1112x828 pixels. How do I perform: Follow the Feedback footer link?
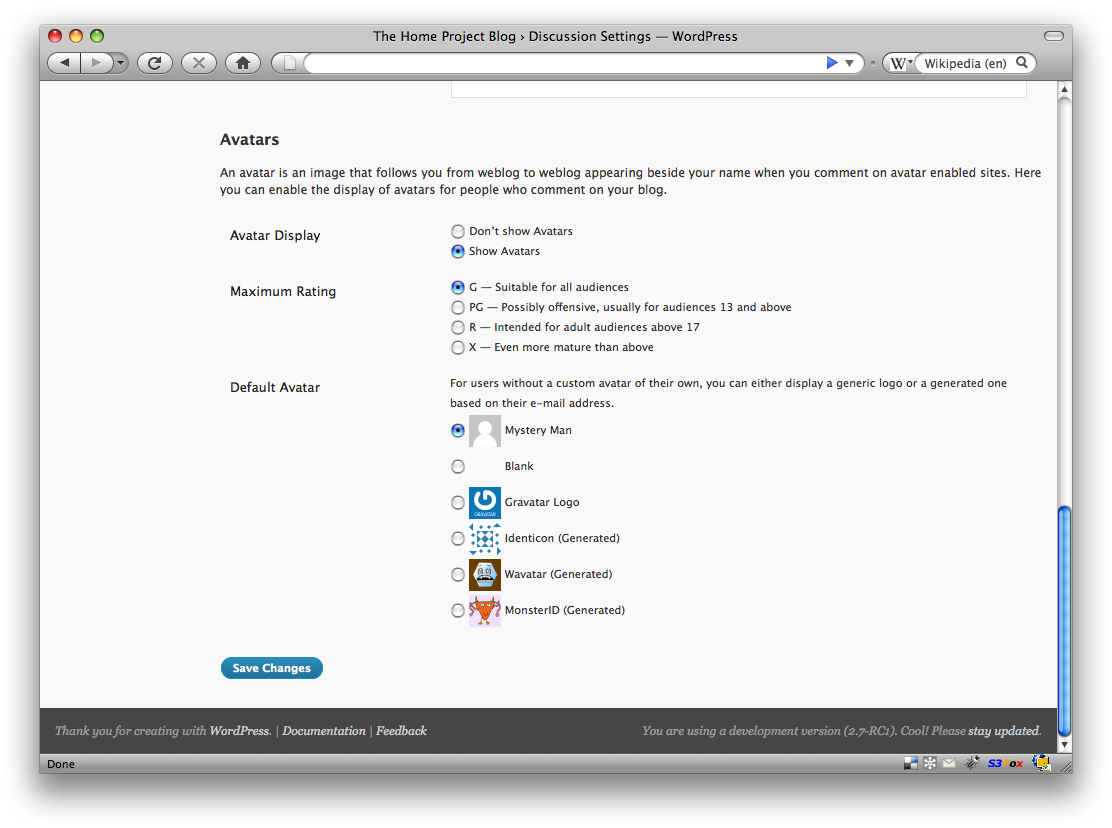point(402,731)
